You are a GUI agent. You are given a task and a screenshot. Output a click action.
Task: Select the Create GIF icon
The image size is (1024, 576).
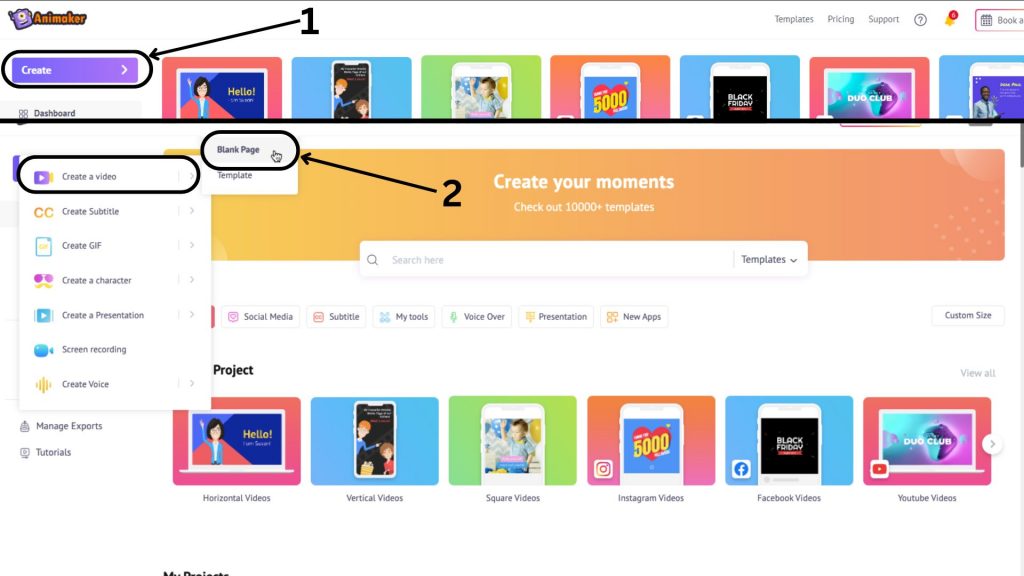[x=43, y=246]
